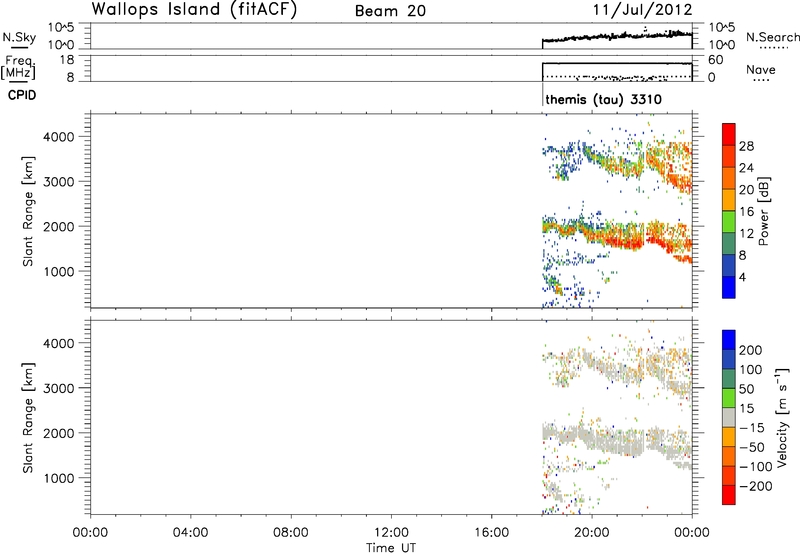800x554 pixels.
Task: Click the N.Search legend label
Action: click(x=772, y=37)
